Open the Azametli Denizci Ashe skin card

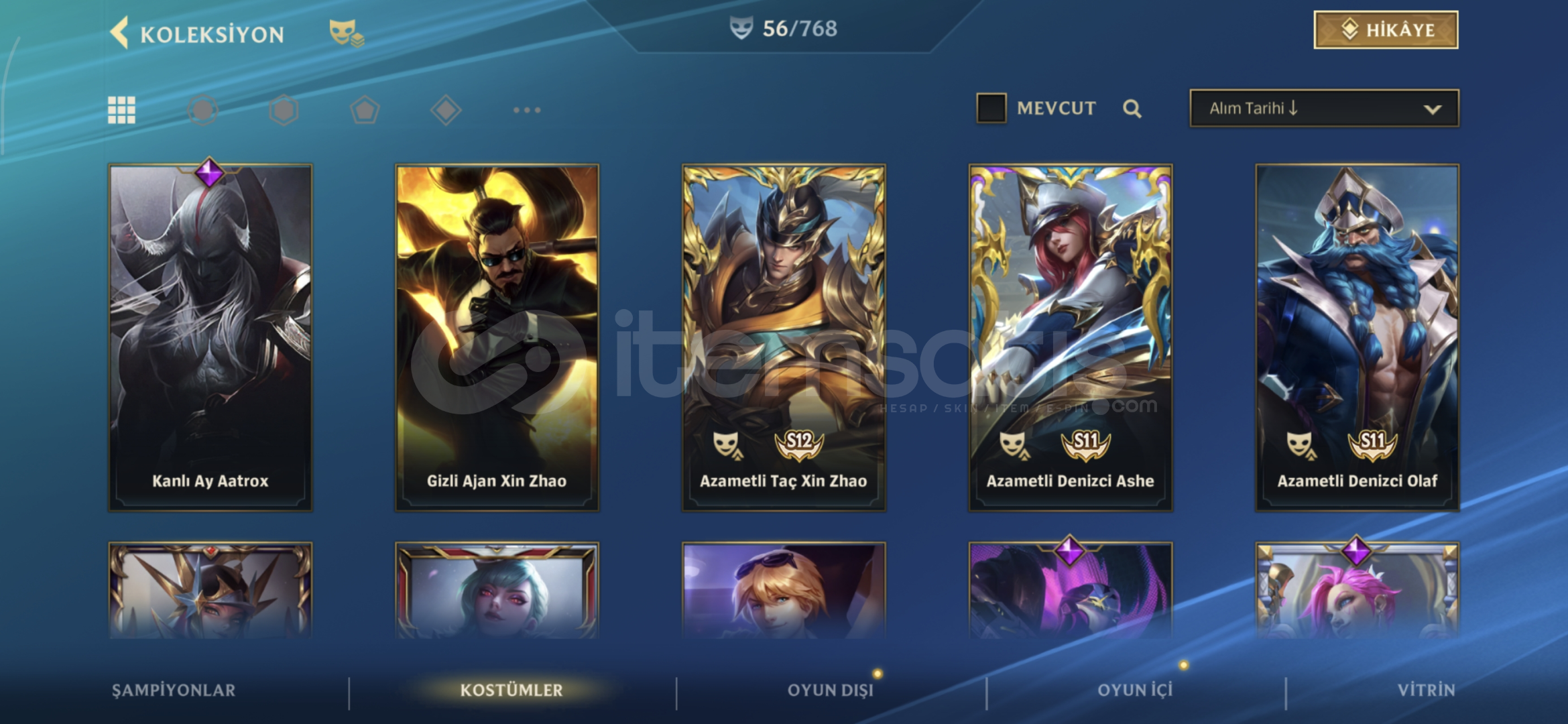pyautogui.click(x=1071, y=338)
